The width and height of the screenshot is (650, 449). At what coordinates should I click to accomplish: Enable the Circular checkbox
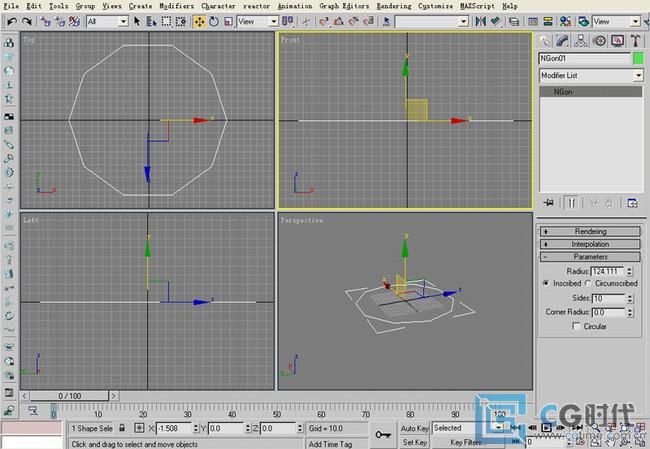pos(576,326)
